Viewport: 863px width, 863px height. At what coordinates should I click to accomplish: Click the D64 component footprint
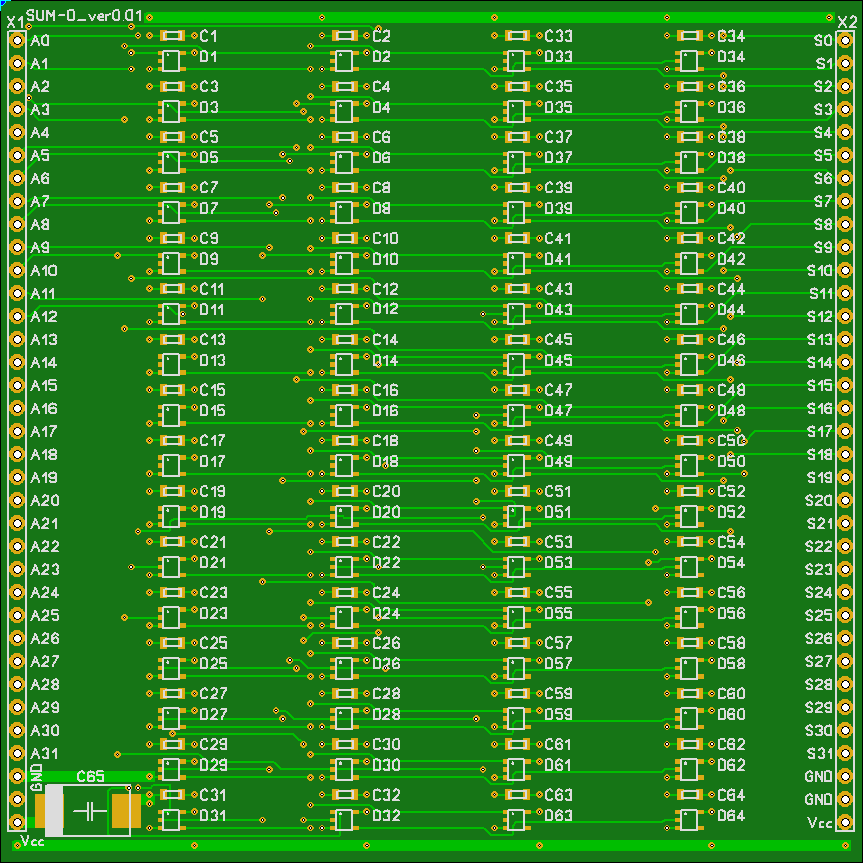(689, 820)
